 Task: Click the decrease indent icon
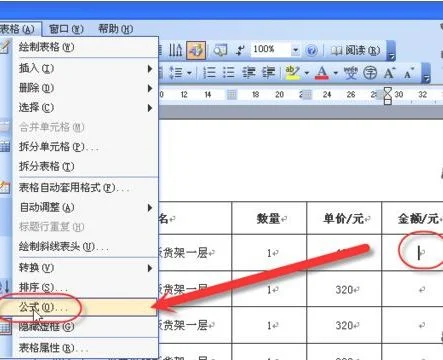click(x=249, y=72)
